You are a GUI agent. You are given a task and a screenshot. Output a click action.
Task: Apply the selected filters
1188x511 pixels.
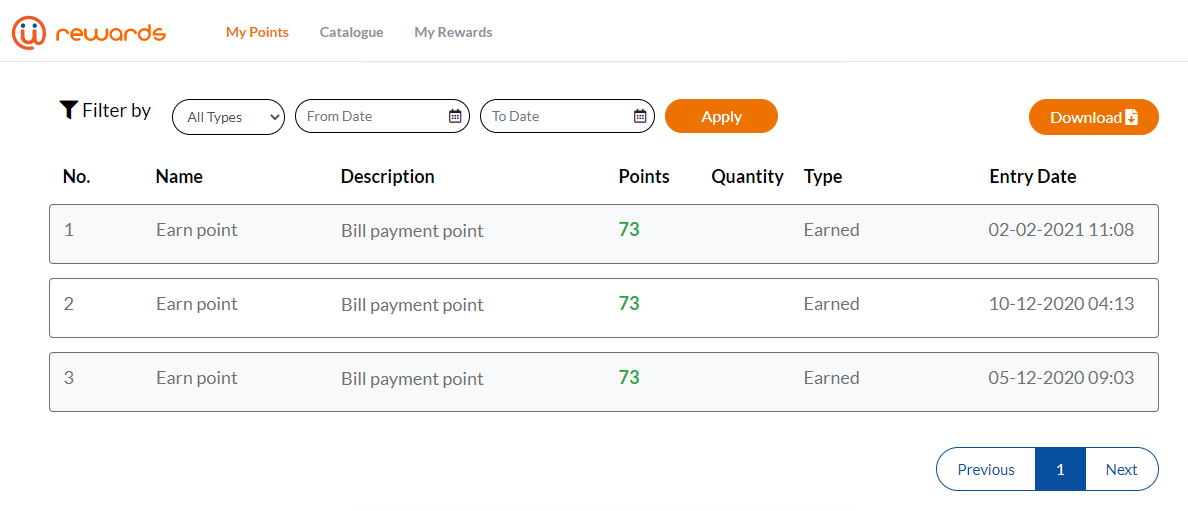pos(721,117)
